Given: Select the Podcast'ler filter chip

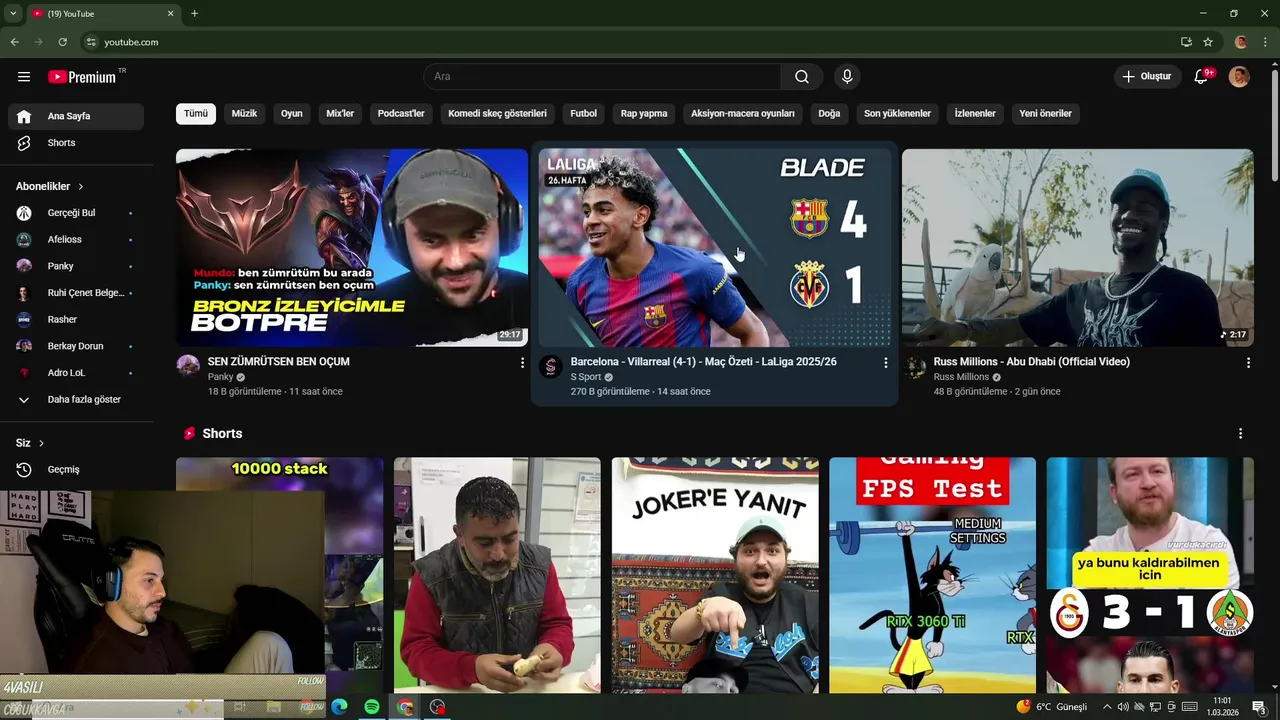Looking at the screenshot, I should tap(401, 114).
